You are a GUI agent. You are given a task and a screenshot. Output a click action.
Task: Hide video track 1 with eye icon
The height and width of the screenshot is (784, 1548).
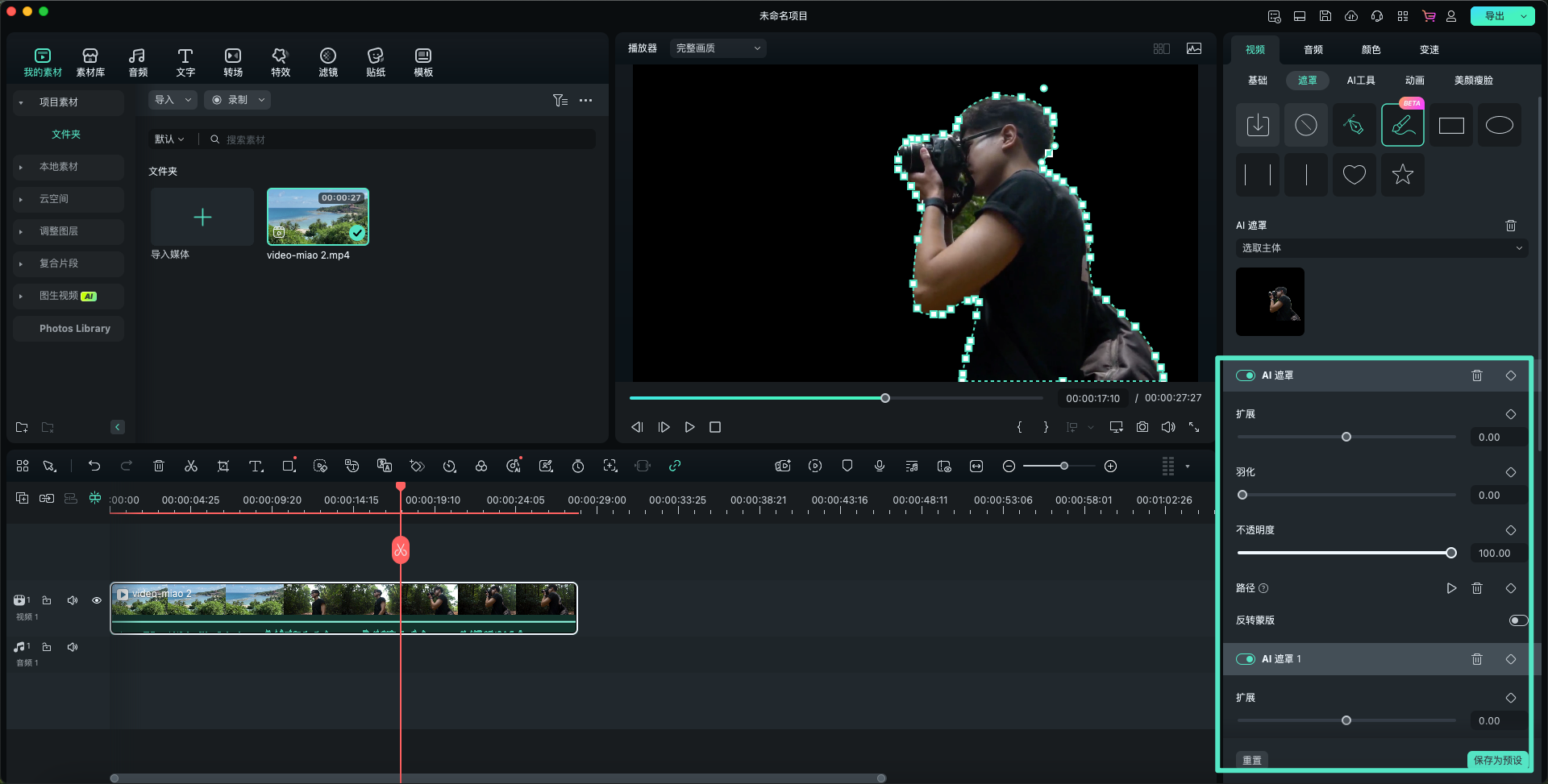(97, 600)
